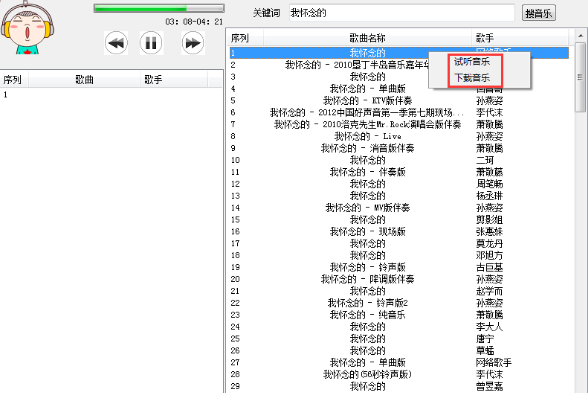Choose 下载音乐 from the context menu
Image resolution: width=588 pixels, height=393 pixels.
pos(472,78)
